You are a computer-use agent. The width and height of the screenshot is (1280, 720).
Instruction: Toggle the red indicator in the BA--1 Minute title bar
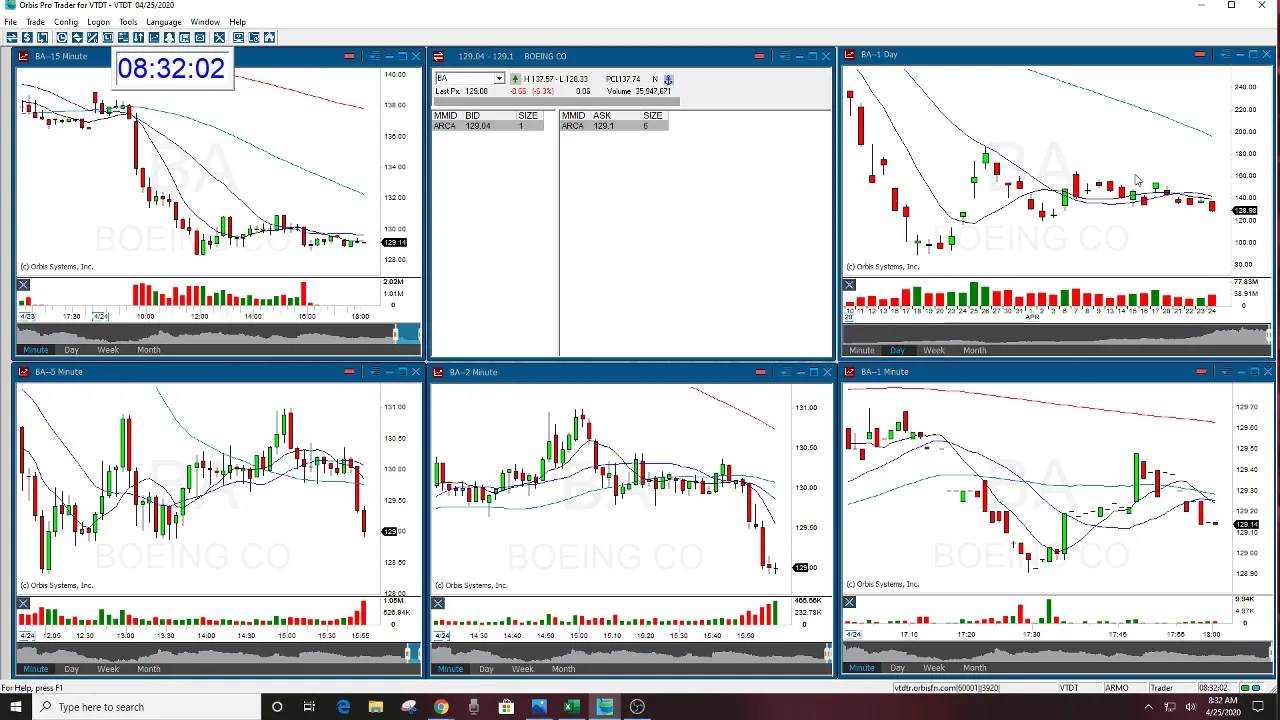[1200, 372]
